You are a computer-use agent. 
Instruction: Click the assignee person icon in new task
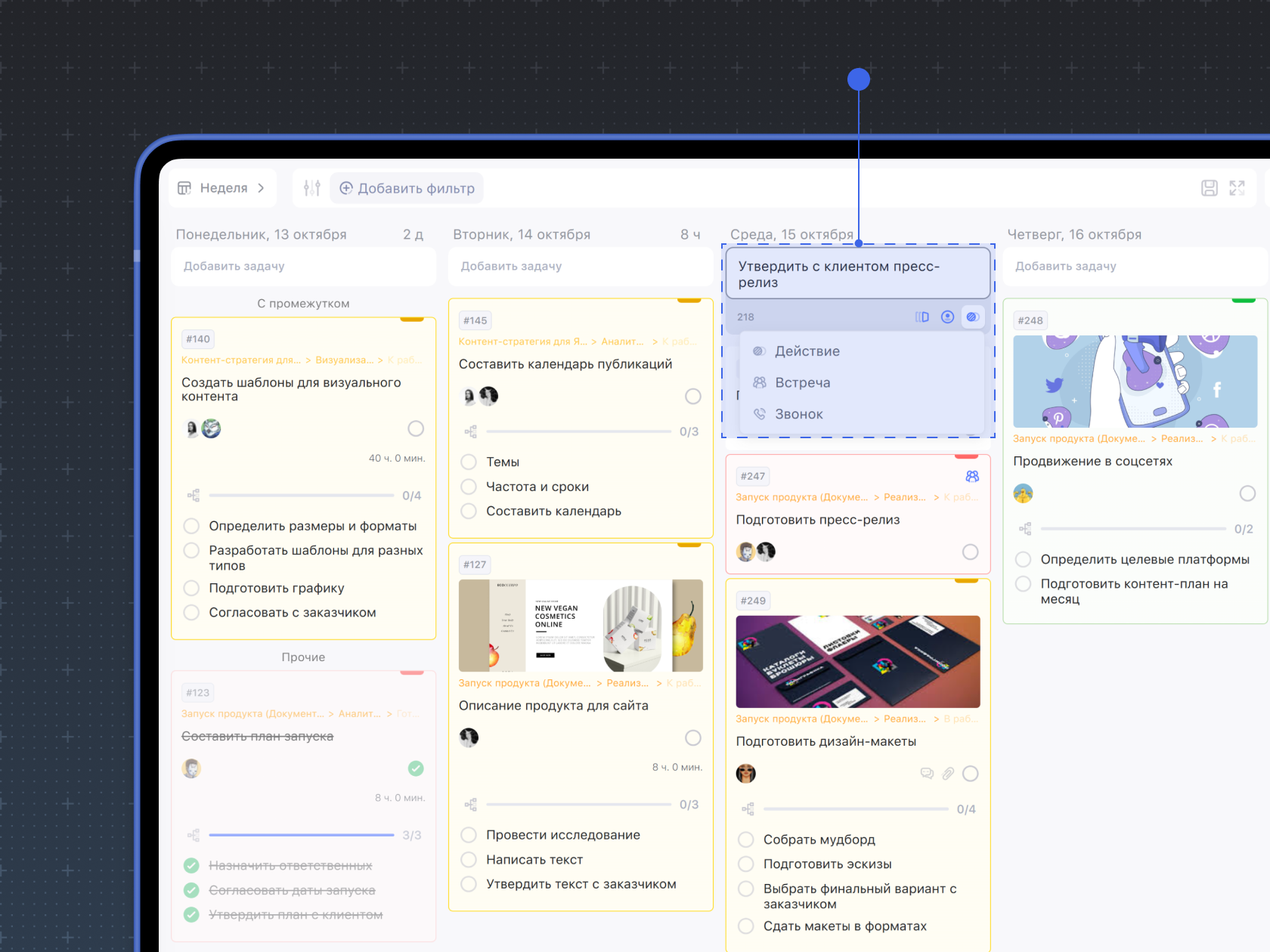[x=947, y=317]
